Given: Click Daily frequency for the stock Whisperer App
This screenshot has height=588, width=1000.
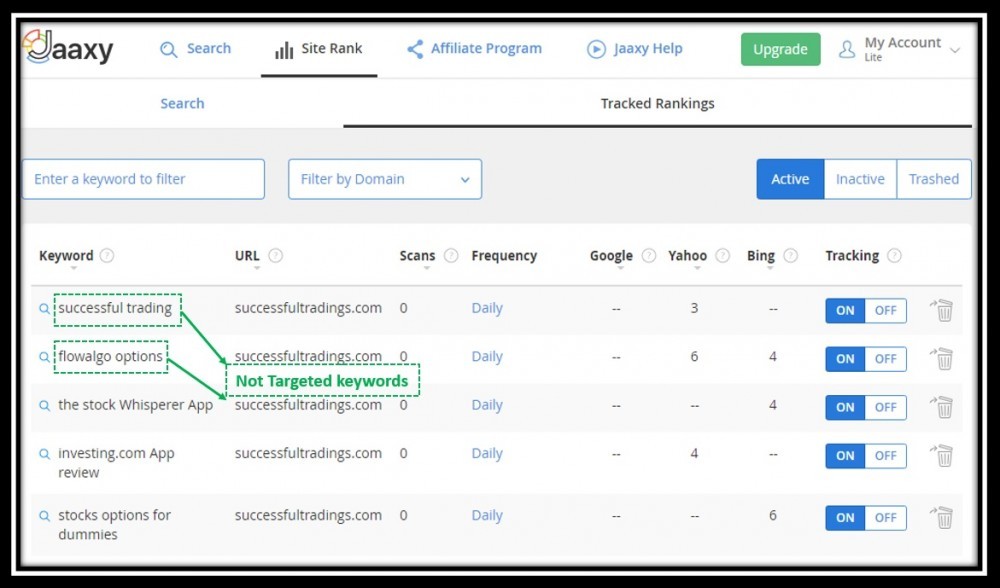Looking at the screenshot, I should click(x=487, y=406).
